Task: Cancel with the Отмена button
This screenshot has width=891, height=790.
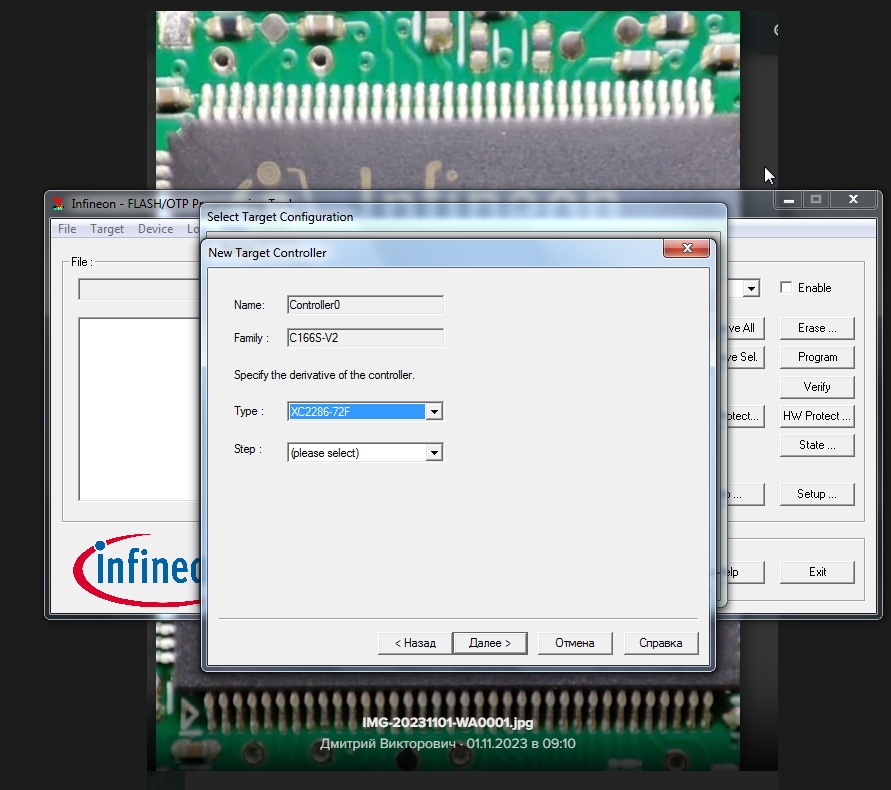Action: pos(575,643)
